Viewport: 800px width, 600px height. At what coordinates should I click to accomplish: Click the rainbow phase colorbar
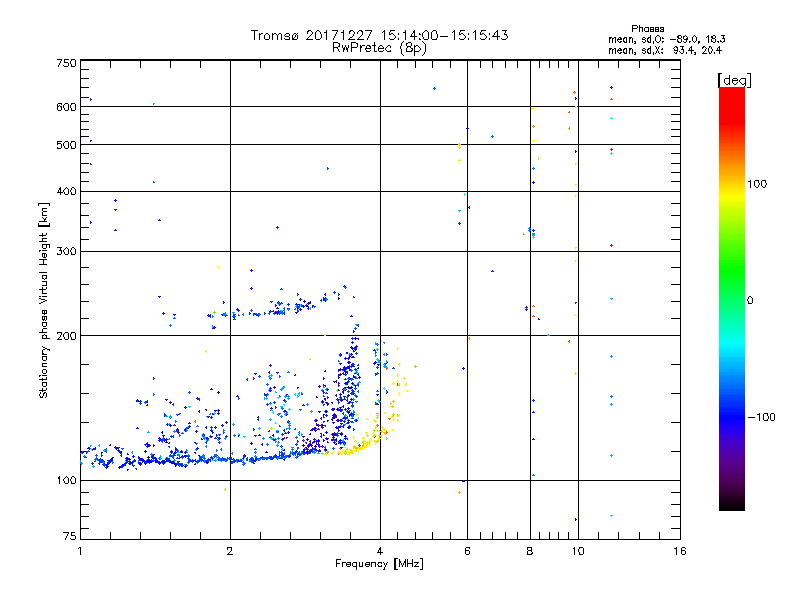point(732,299)
